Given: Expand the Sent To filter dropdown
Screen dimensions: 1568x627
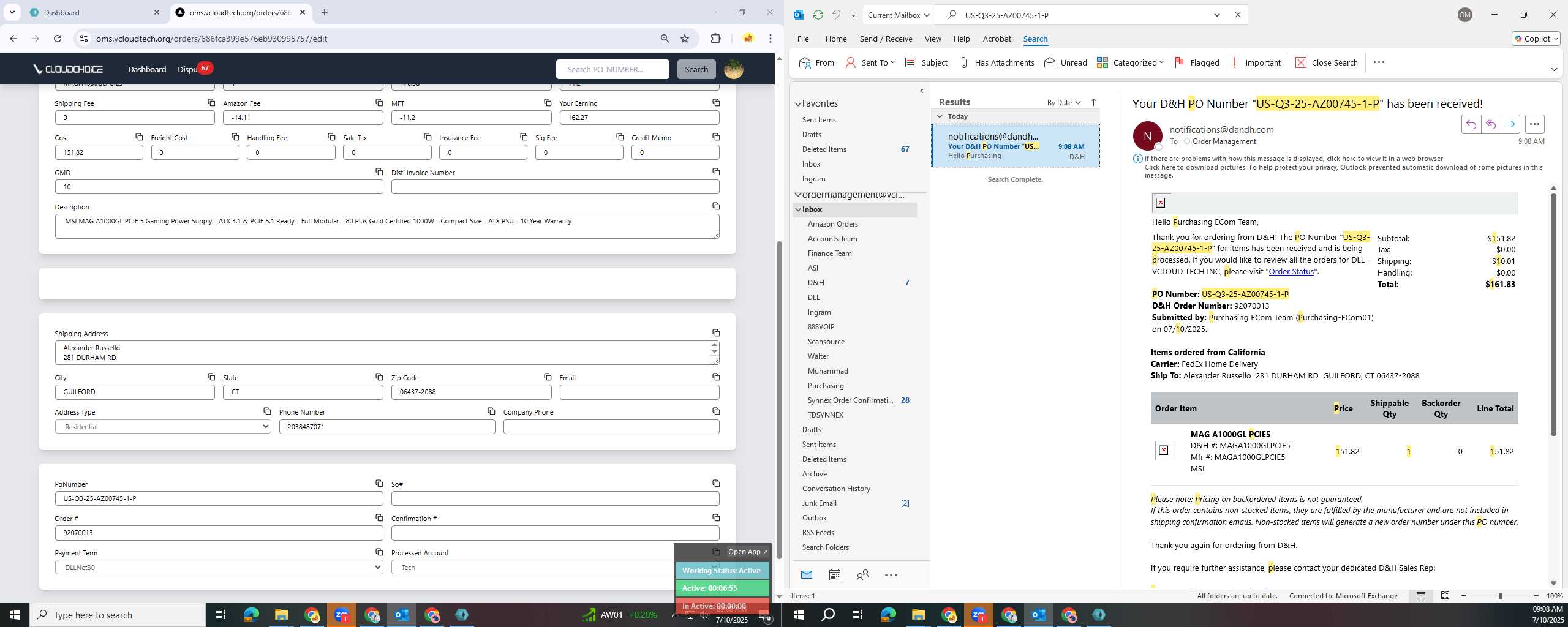Looking at the screenshot, I should point(870,62).
